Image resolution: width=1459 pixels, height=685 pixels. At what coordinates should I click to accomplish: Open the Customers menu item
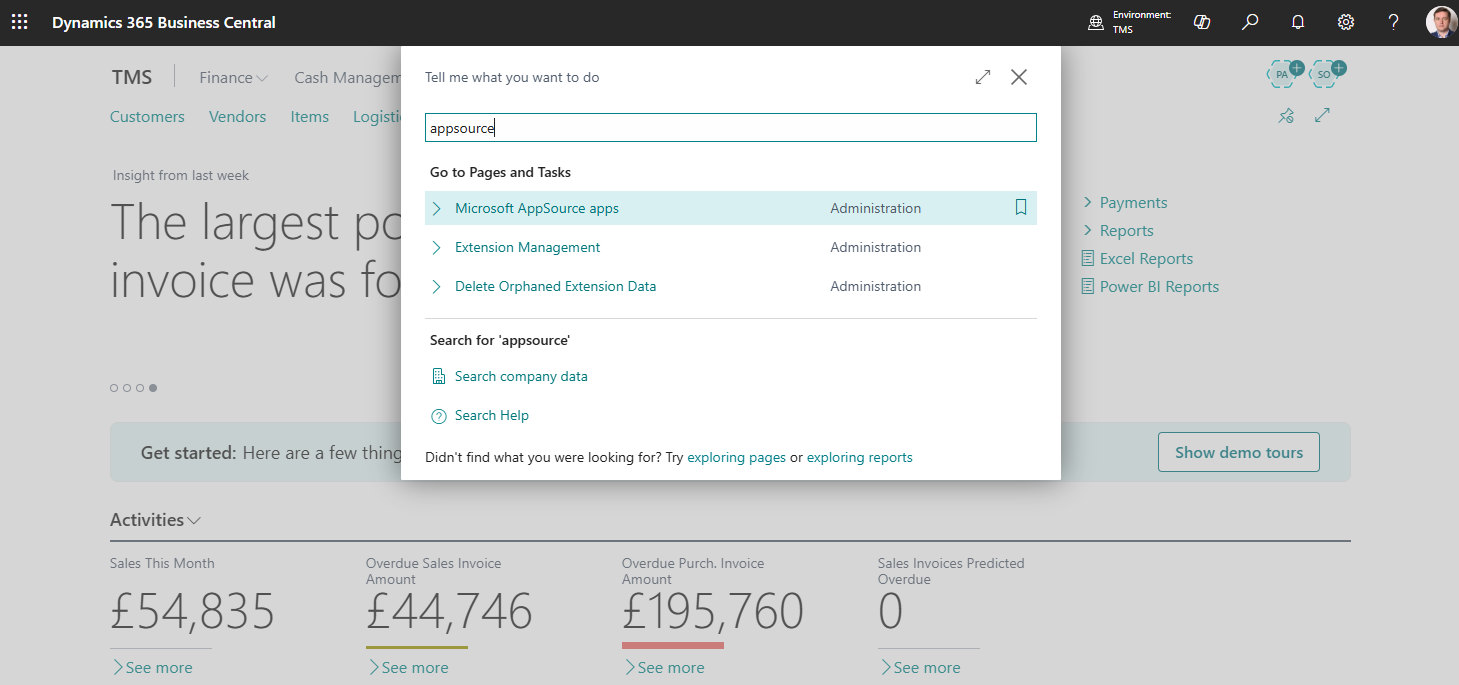tap(147, 117)
